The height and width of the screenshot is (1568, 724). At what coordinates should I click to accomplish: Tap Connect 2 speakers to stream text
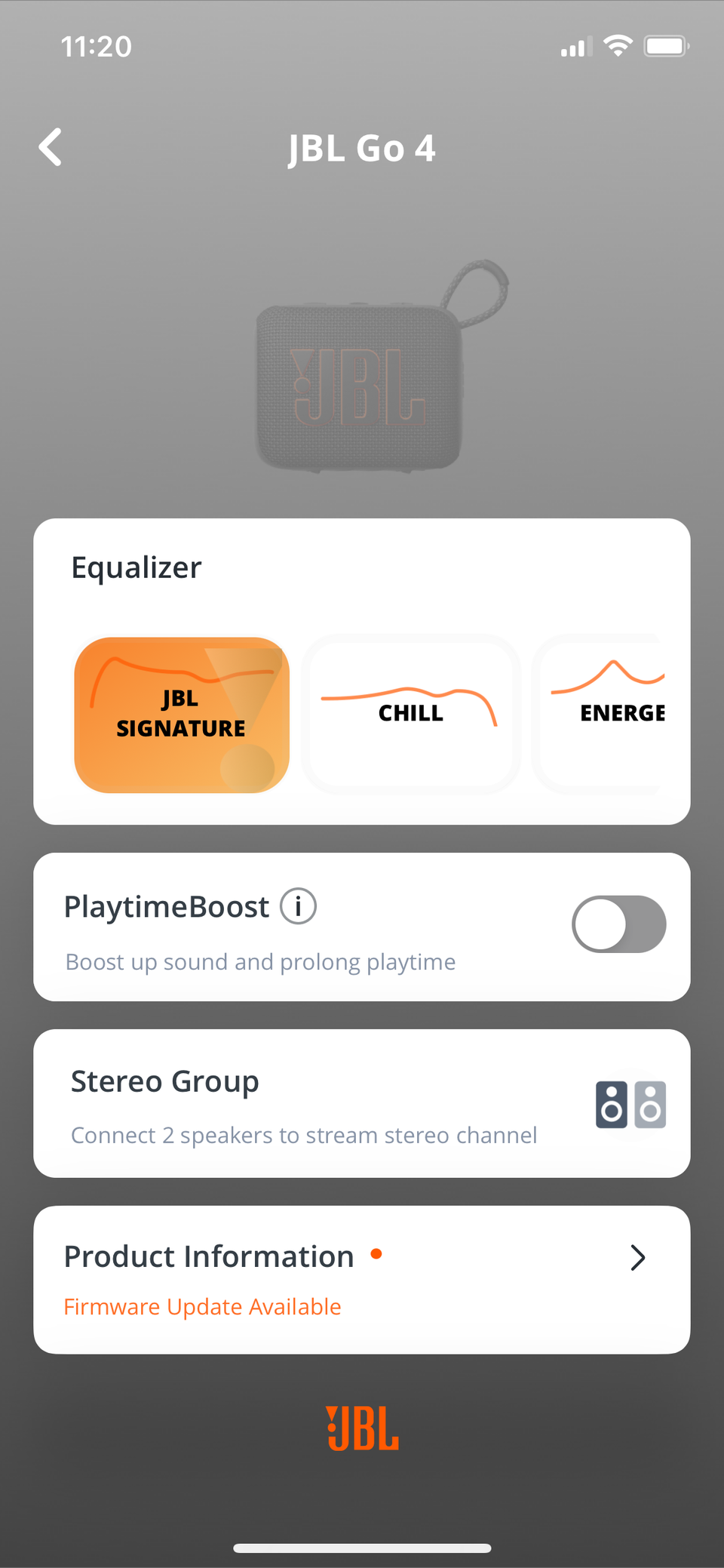click(303, 1136)
